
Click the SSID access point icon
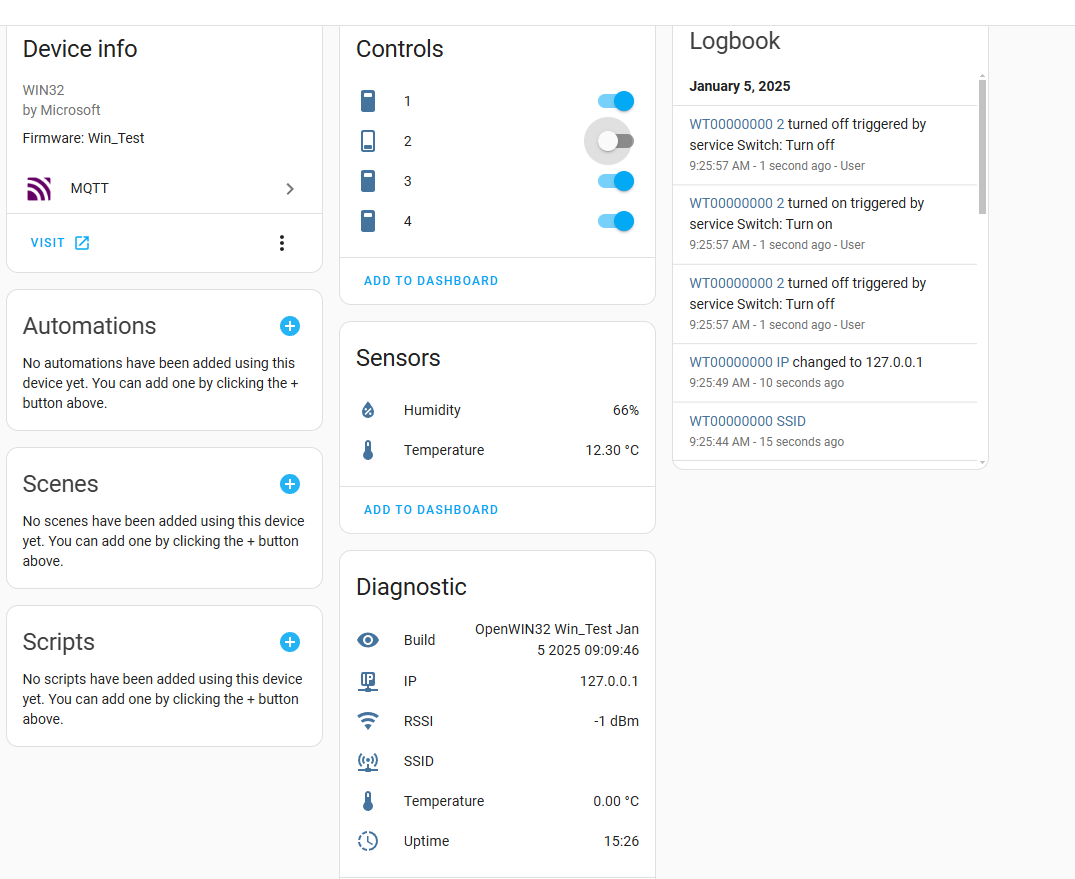(368, 762)
